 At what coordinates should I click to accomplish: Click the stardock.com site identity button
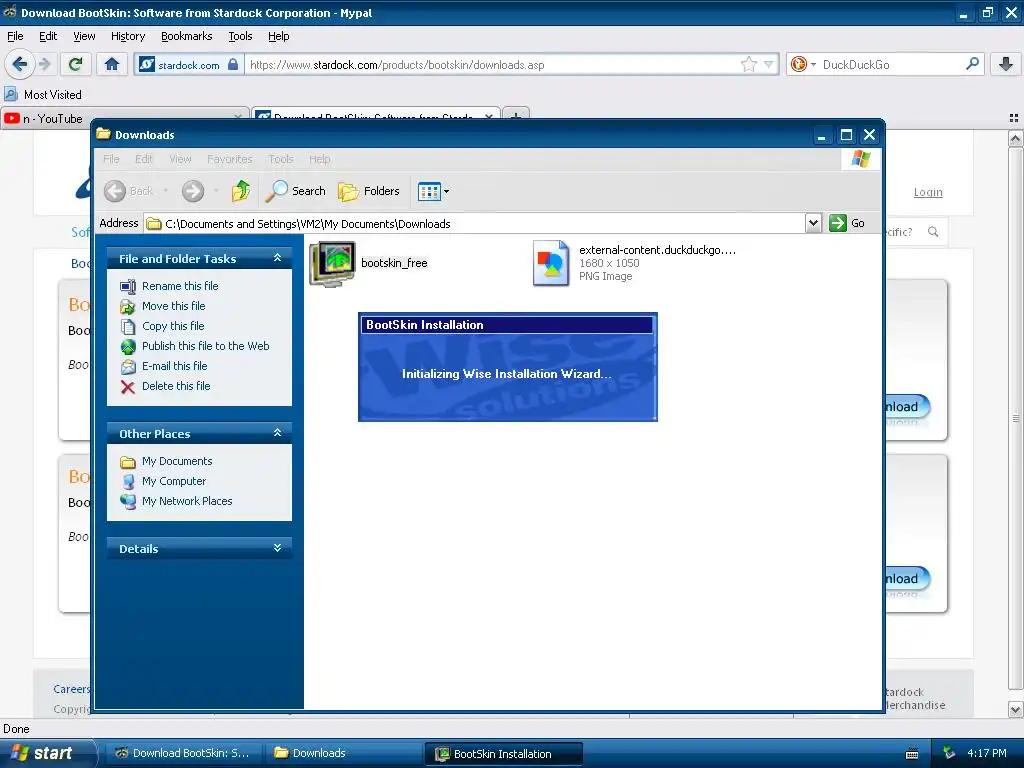189,64
